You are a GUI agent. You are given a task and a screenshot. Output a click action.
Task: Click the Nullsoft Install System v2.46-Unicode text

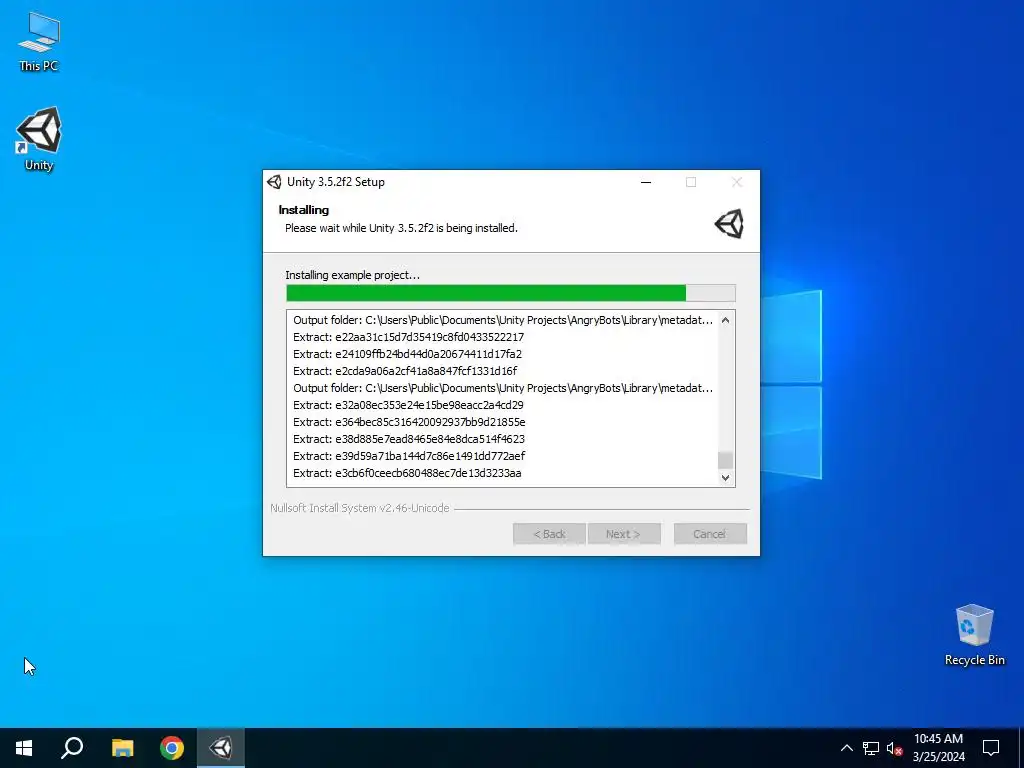[360, 508]
